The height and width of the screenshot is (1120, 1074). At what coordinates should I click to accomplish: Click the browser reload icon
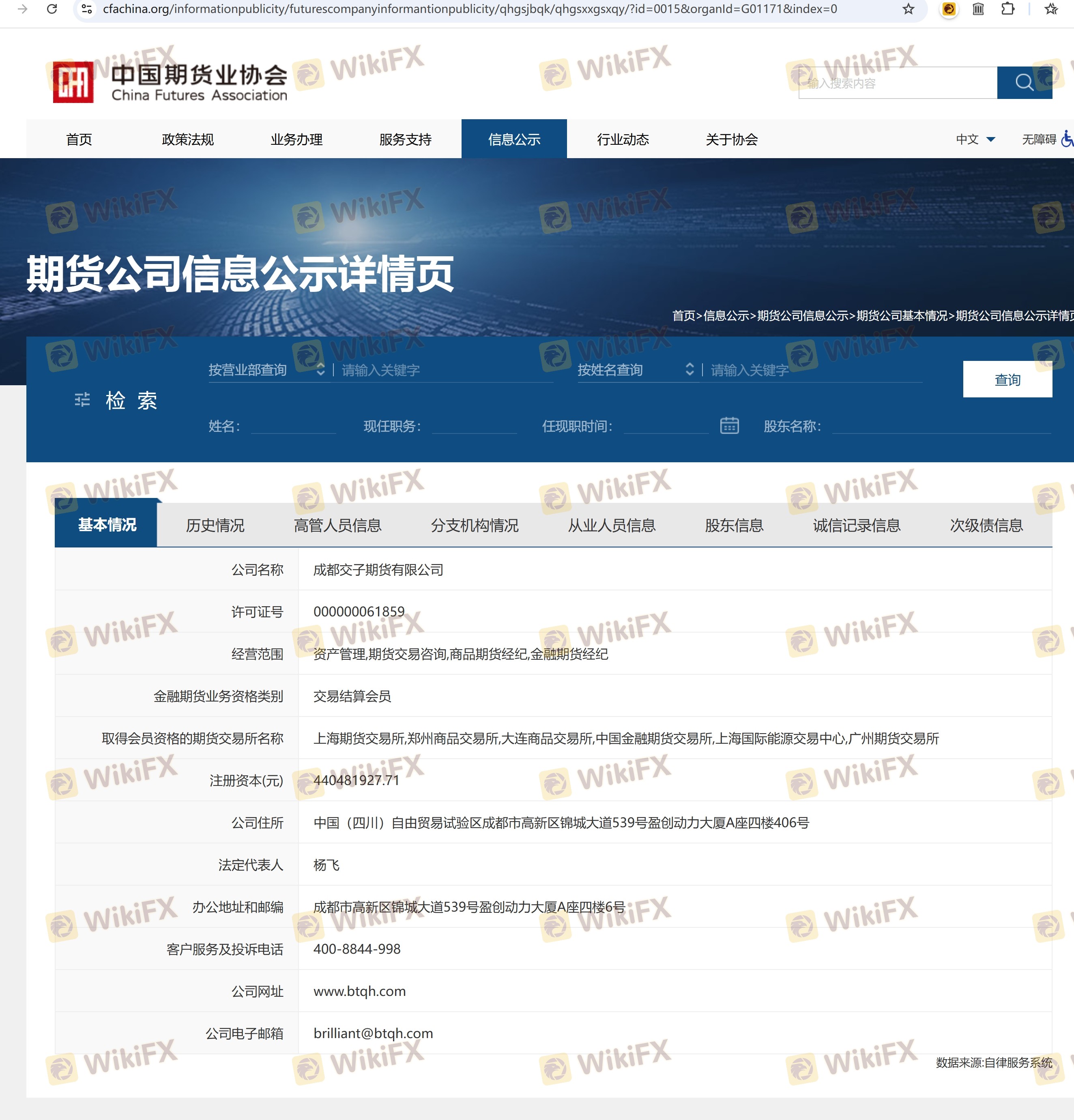click(52, 9)
